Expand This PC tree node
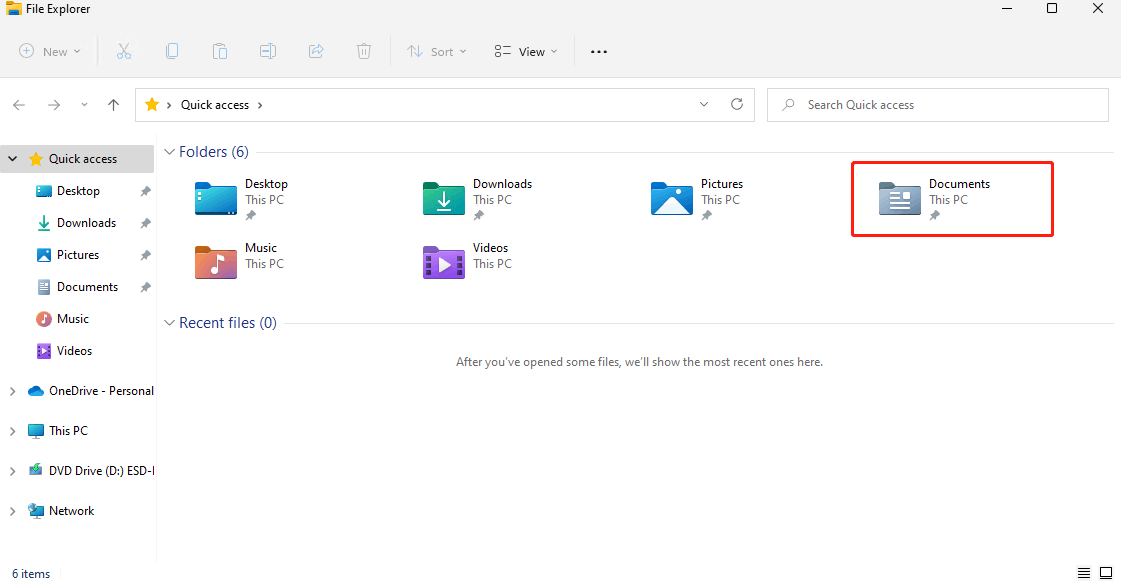Image resolution: width=1121 pixels, height=585 pixels. point(13,431)
